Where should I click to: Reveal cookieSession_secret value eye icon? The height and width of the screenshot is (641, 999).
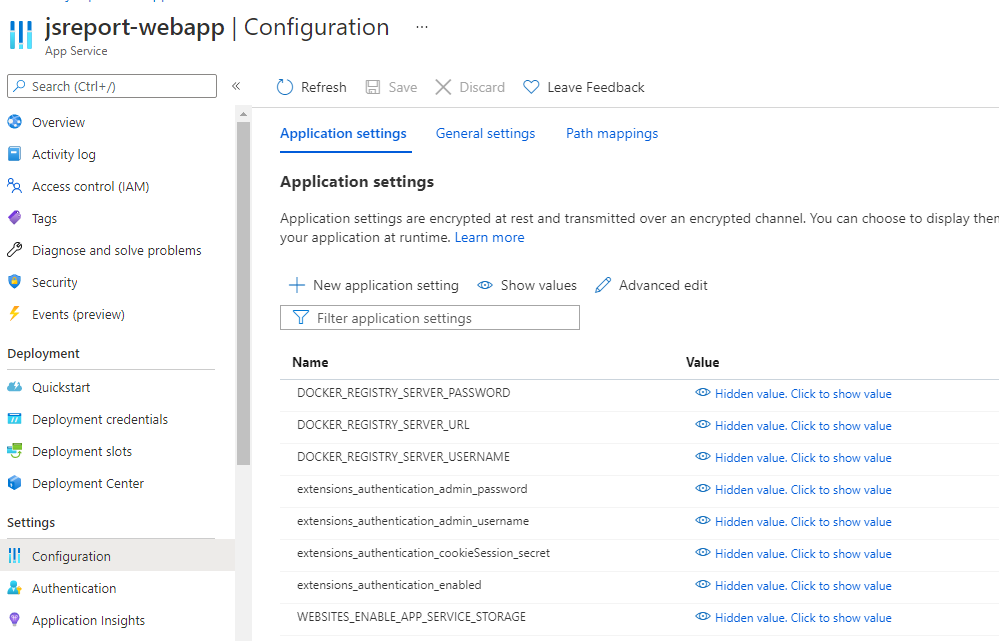[703, 552]
